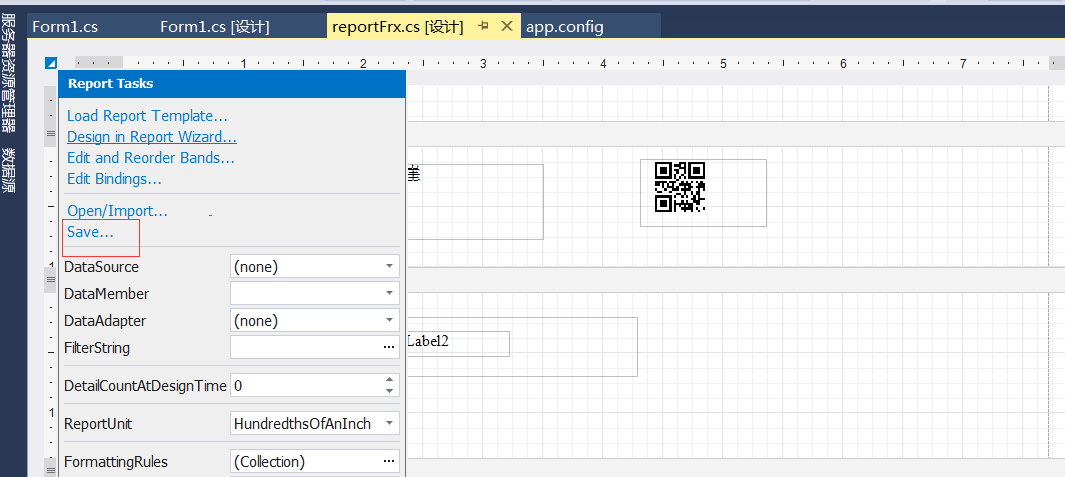The height and width of the screenshot is (477, 1065).
Task: Expand the DataMember dropdown
Action: pyautogui.click(x=389, y=294)
